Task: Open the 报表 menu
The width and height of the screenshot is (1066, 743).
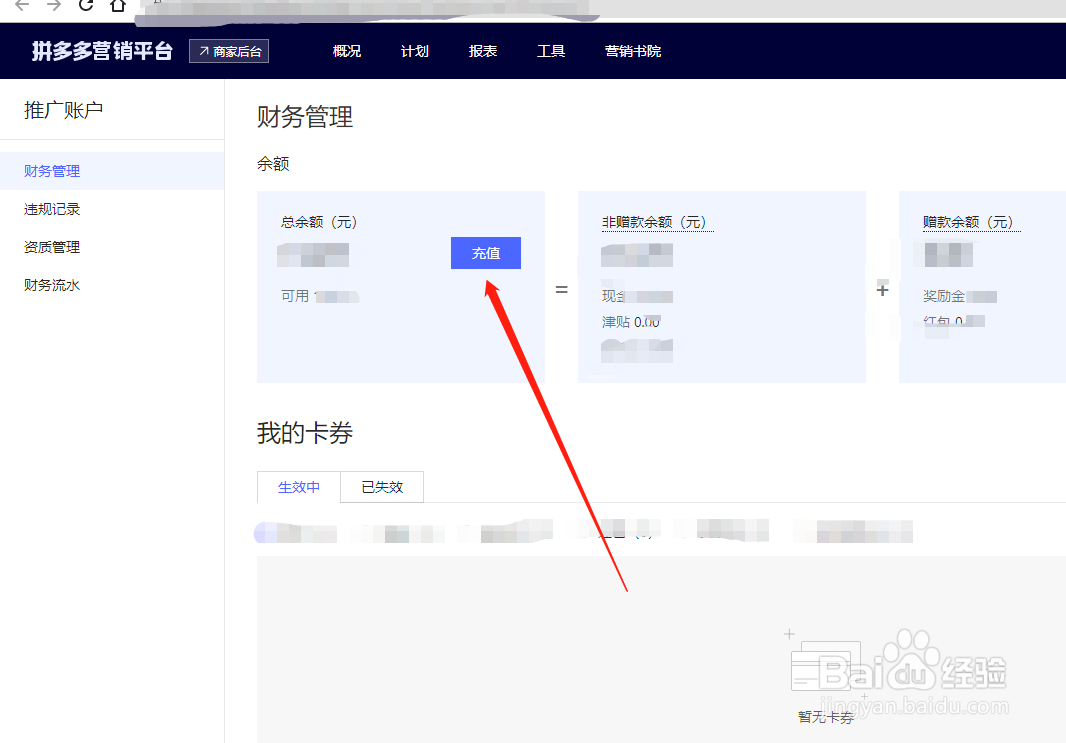Action: [x=483, y=51]
